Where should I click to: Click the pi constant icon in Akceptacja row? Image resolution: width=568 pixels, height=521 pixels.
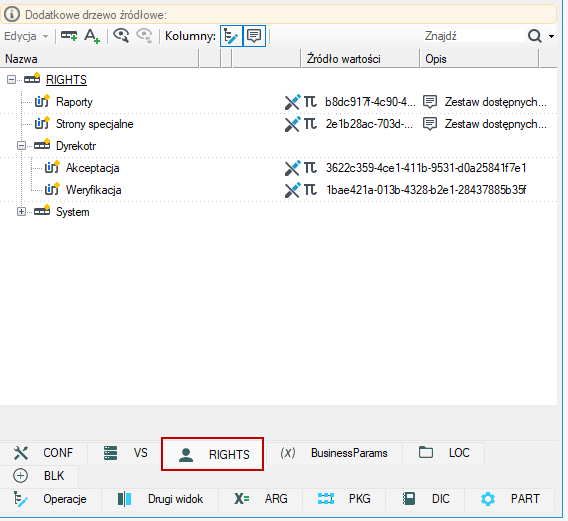point(310,168)
